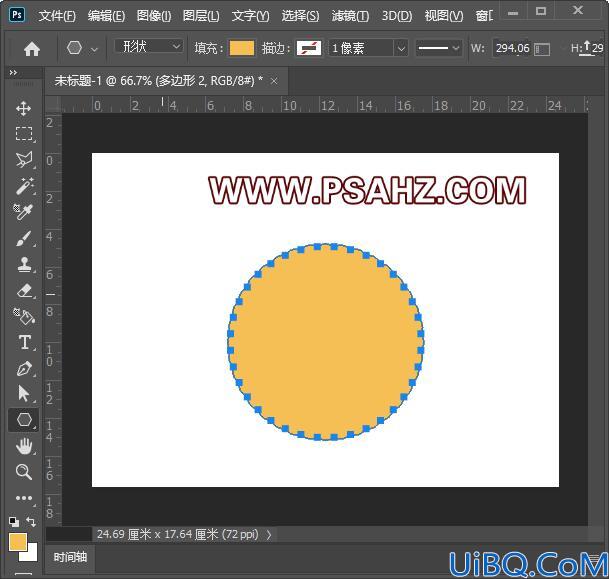Swap foreground and background colors
The height and width of the screenshot is (579, 609).
(x=31, y=522)
